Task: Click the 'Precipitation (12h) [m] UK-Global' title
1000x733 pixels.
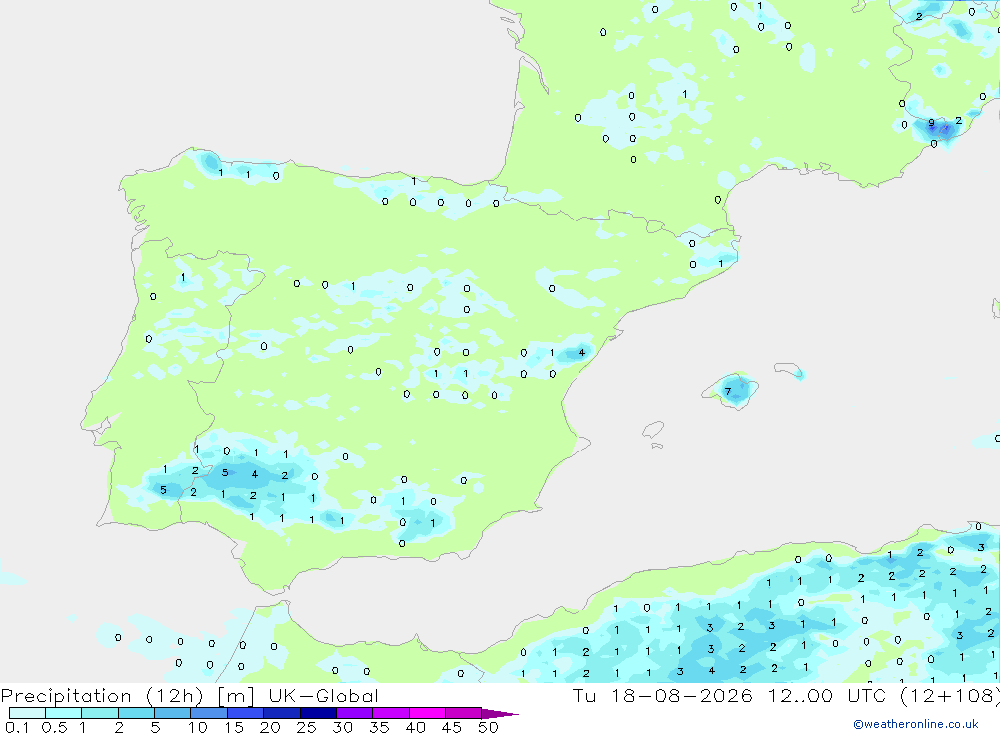Action: [189, 696]
